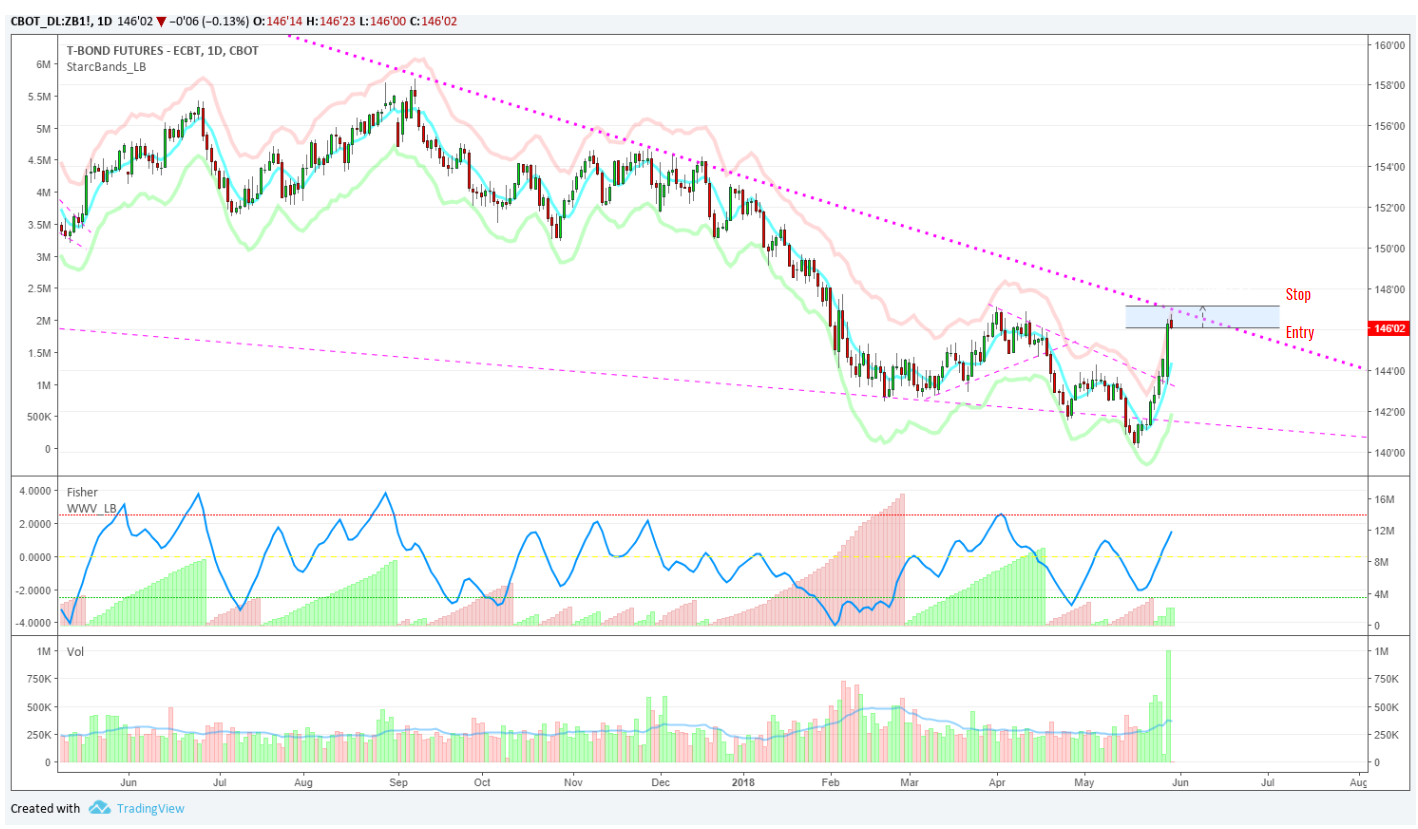Viewport: 1418px width, 829px height.
Task: Click the 0.0000 Fisher axis label
Action: point(33,557)
